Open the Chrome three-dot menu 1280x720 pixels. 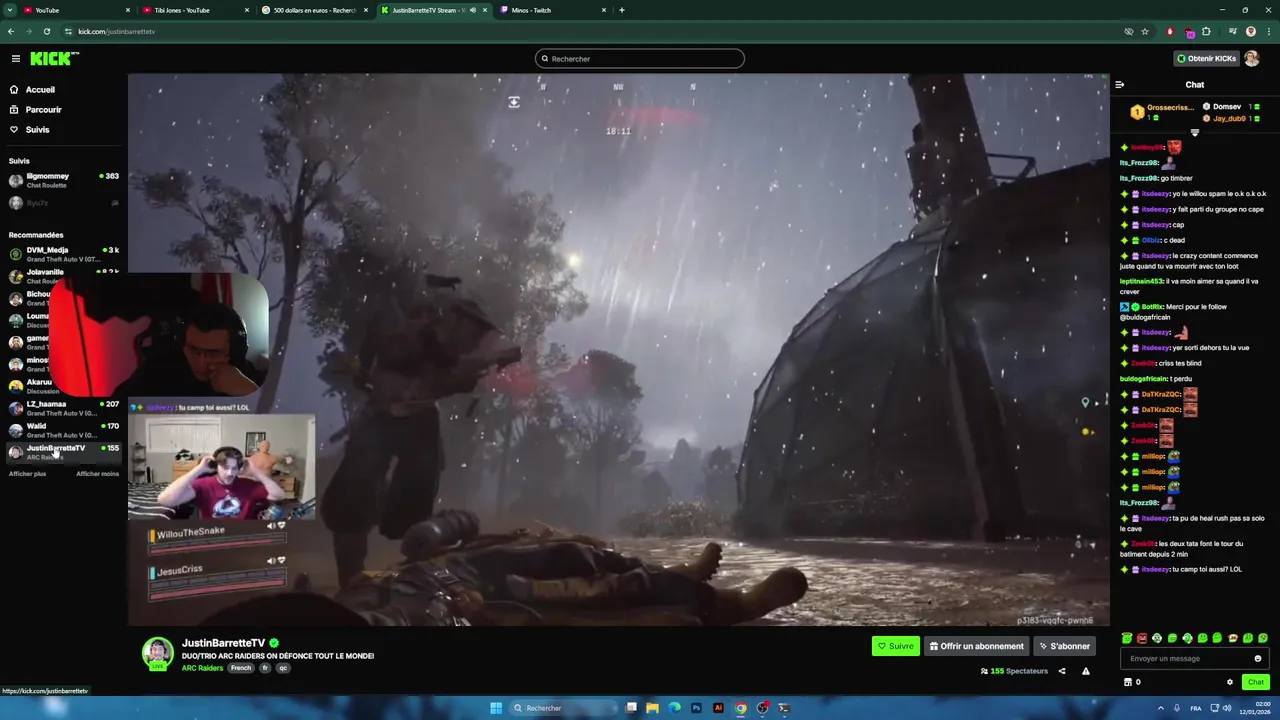pos(1269,31)
